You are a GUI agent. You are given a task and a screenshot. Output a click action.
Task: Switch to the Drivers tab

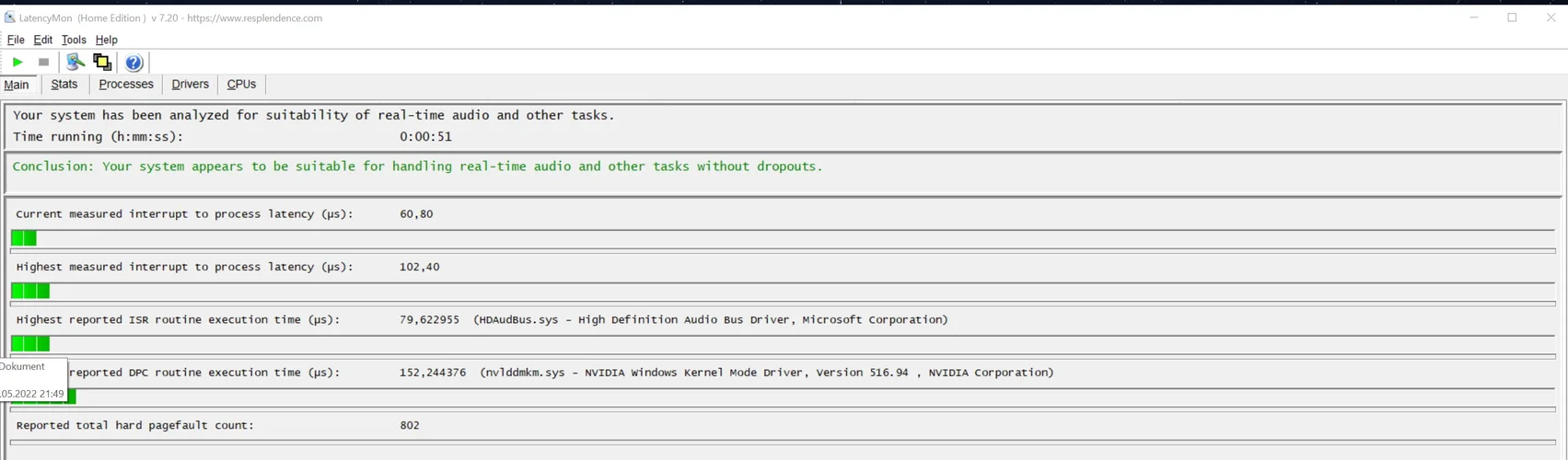point(191,85)
